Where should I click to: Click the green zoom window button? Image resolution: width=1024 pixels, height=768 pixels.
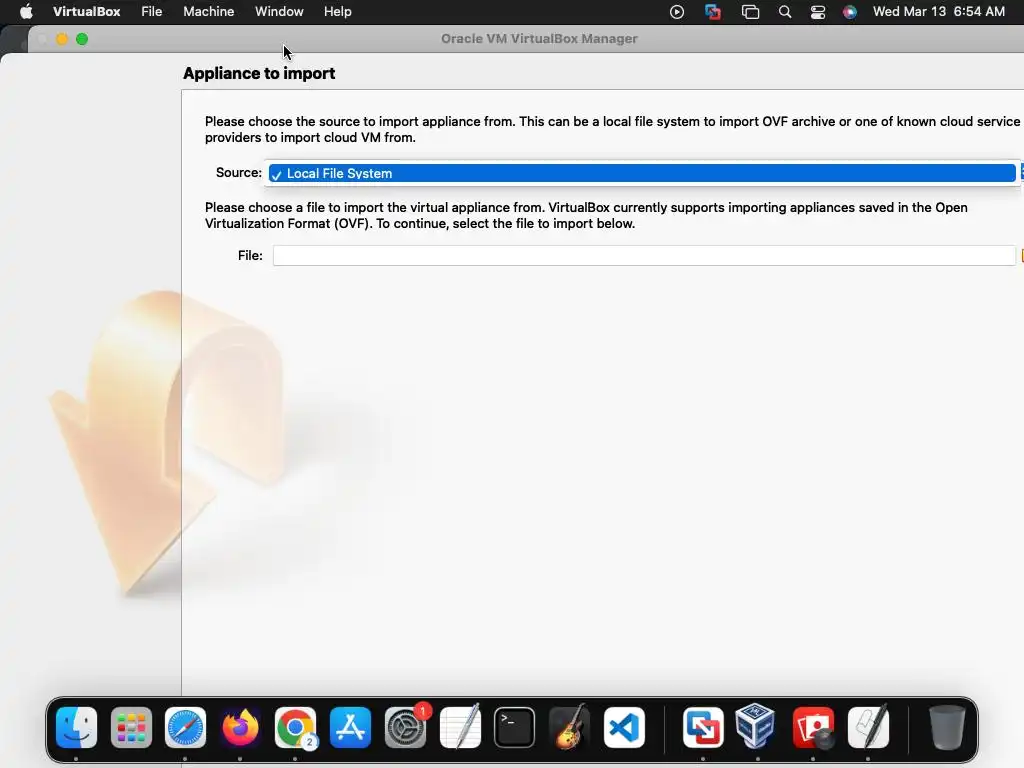click(x=82, y=39)
